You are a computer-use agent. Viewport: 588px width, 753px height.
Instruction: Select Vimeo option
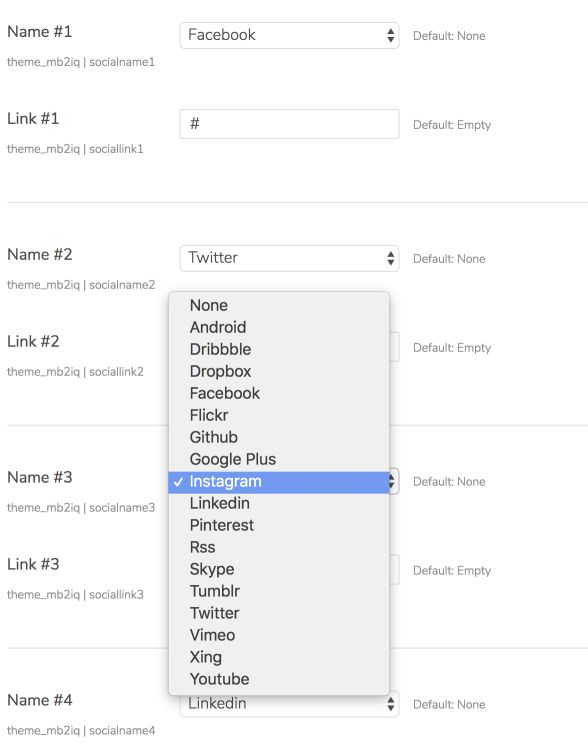coord(279,635)
